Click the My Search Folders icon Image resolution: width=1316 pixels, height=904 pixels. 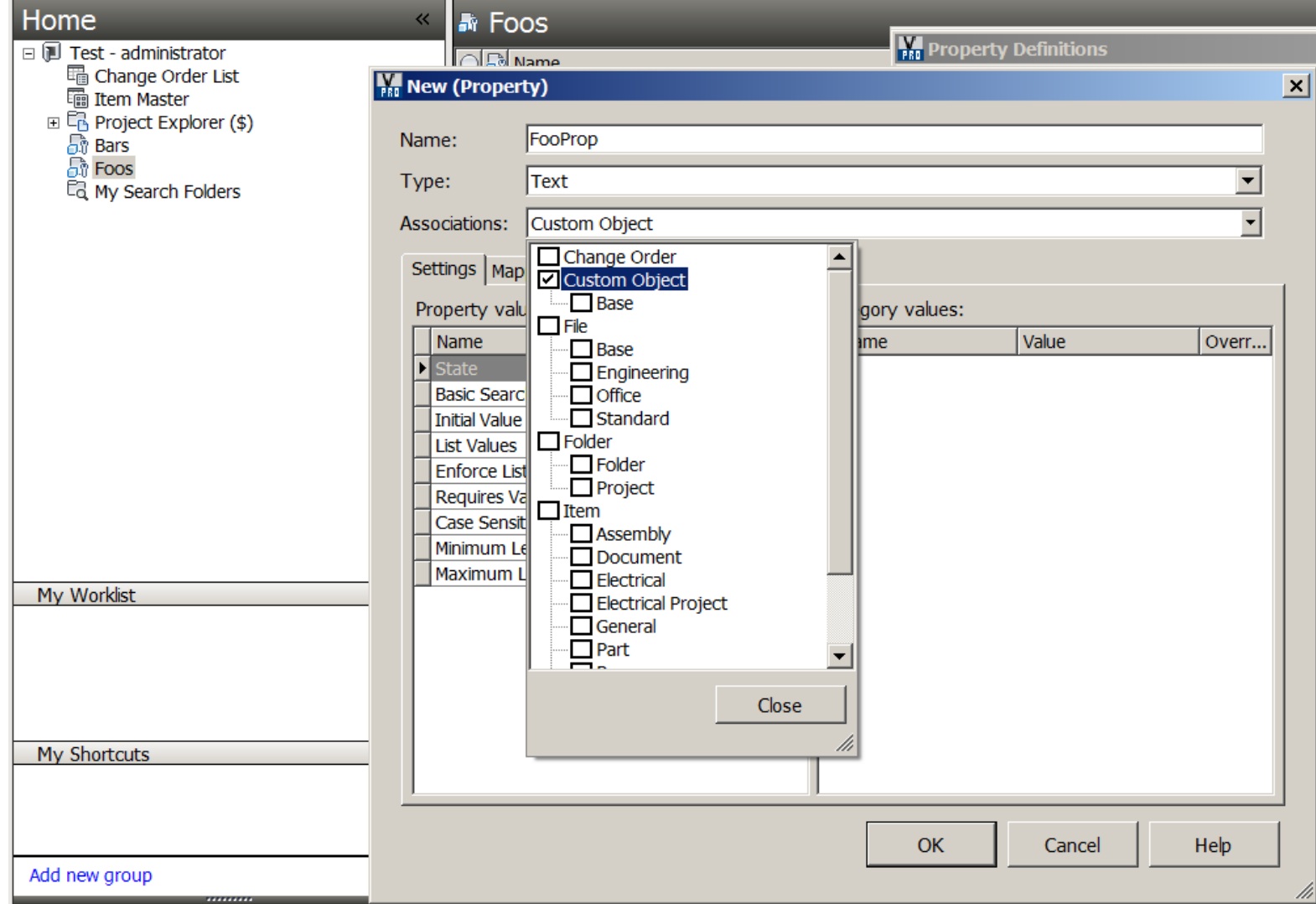point(77,191)
